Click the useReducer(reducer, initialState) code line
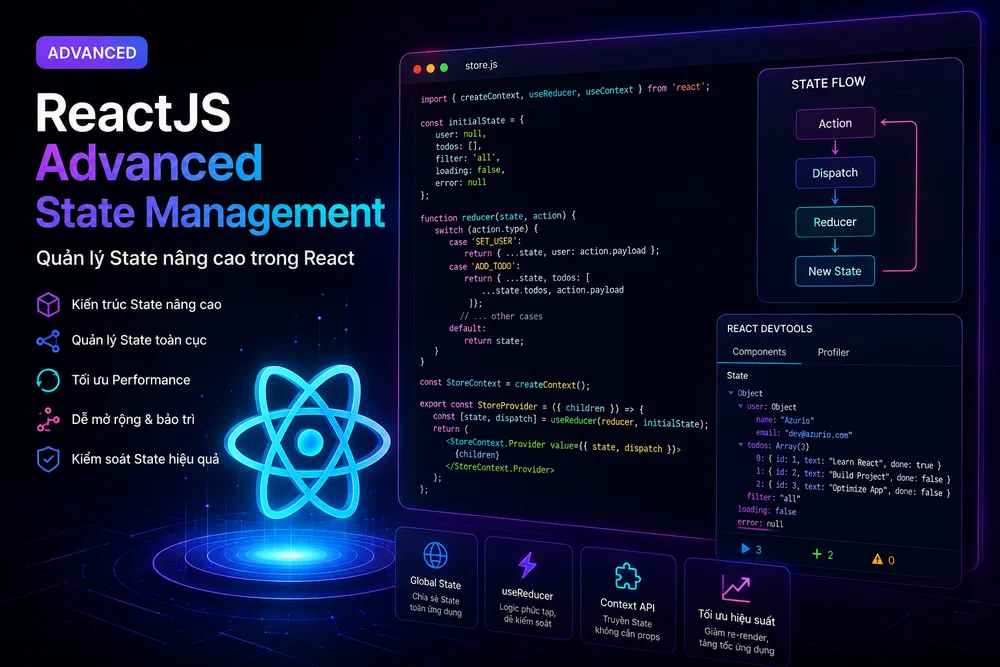This screenshot has height=667, width=1000. pos(570,420)
